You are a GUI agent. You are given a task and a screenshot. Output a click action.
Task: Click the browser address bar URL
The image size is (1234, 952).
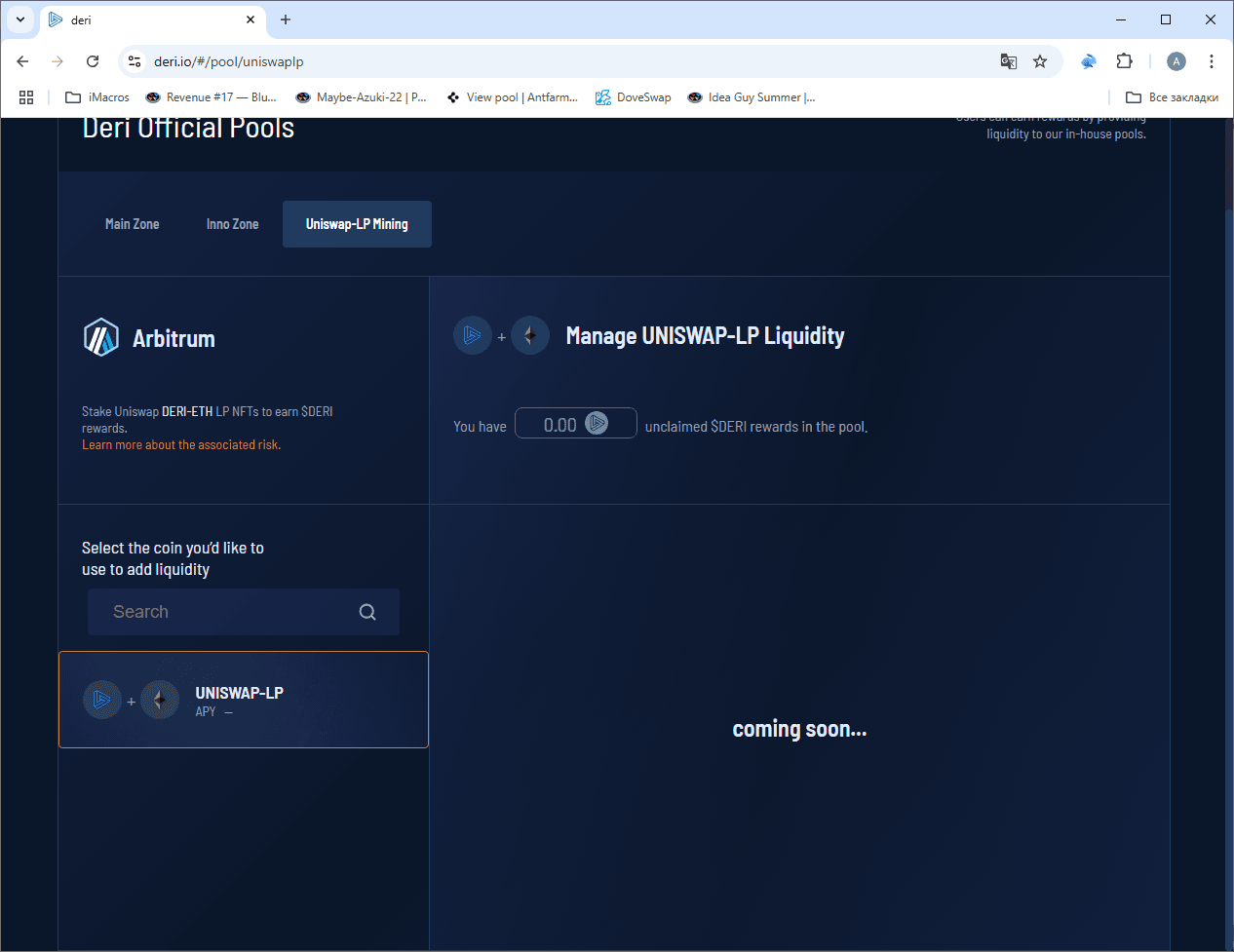(x=229, y=61)
